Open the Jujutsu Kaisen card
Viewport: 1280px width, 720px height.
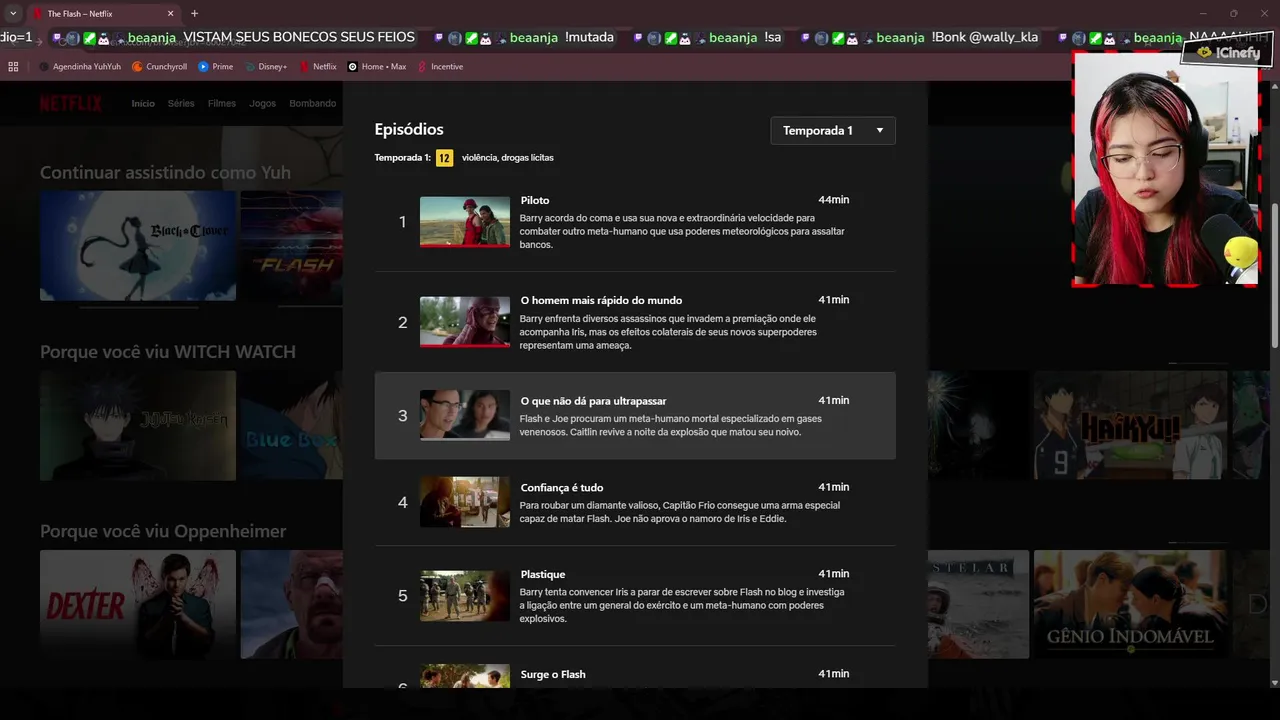138,425
